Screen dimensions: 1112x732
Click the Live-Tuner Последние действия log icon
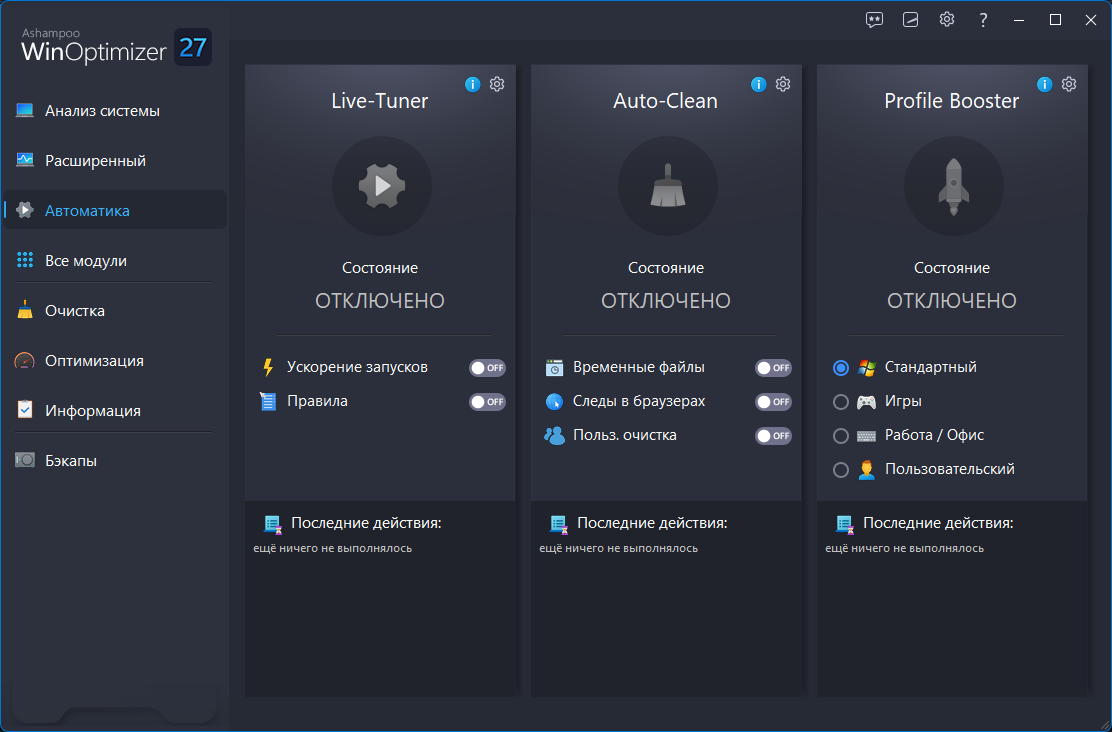(273, 524)
